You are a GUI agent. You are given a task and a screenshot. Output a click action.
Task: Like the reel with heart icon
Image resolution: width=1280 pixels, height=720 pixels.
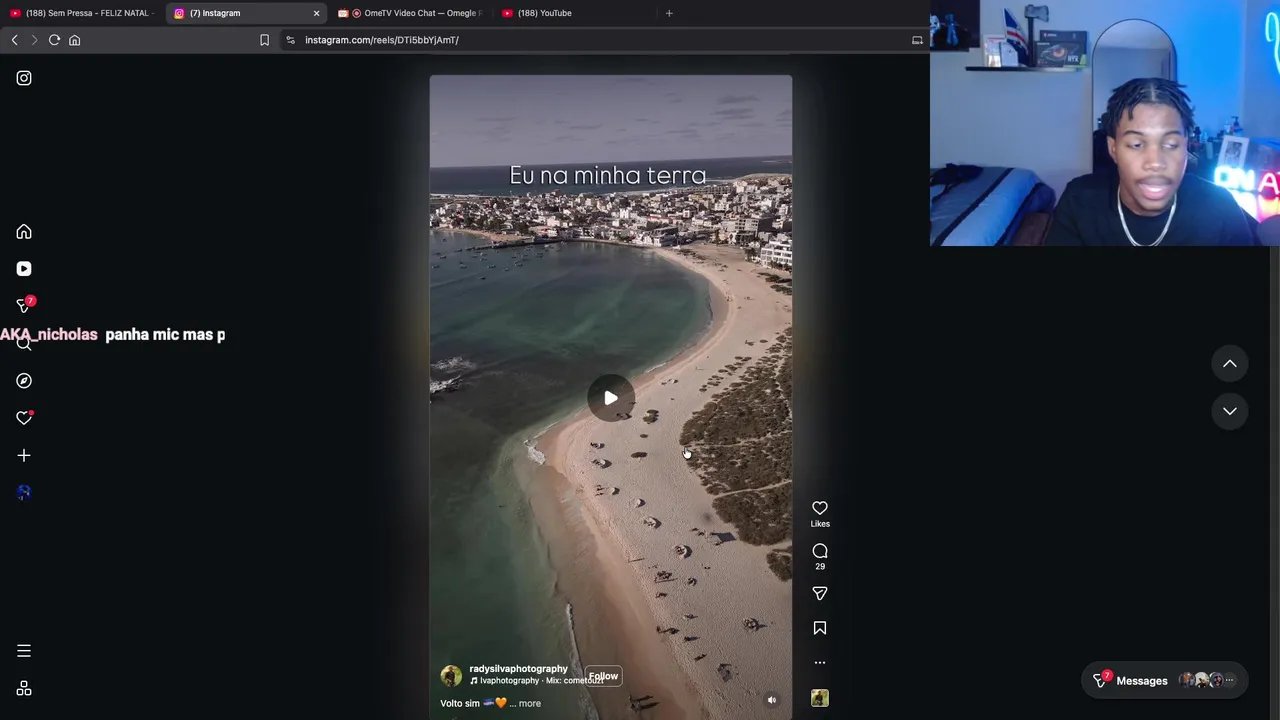pyautogui.click(x=820, y=508)
